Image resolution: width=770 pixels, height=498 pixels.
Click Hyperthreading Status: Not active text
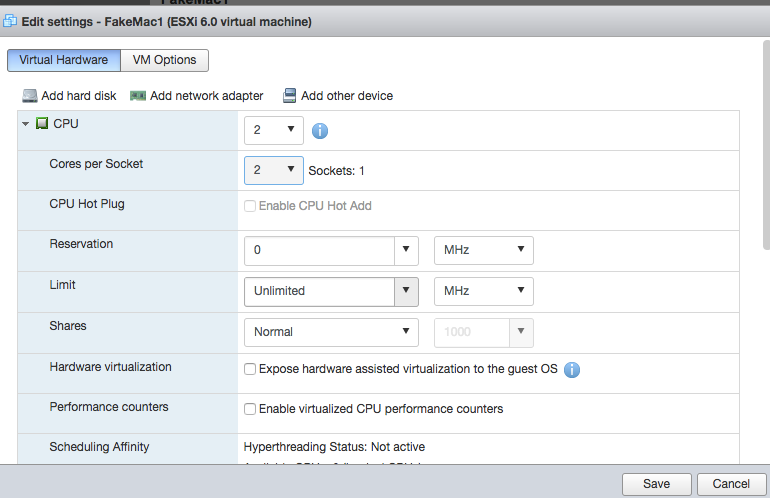[334, 447]
